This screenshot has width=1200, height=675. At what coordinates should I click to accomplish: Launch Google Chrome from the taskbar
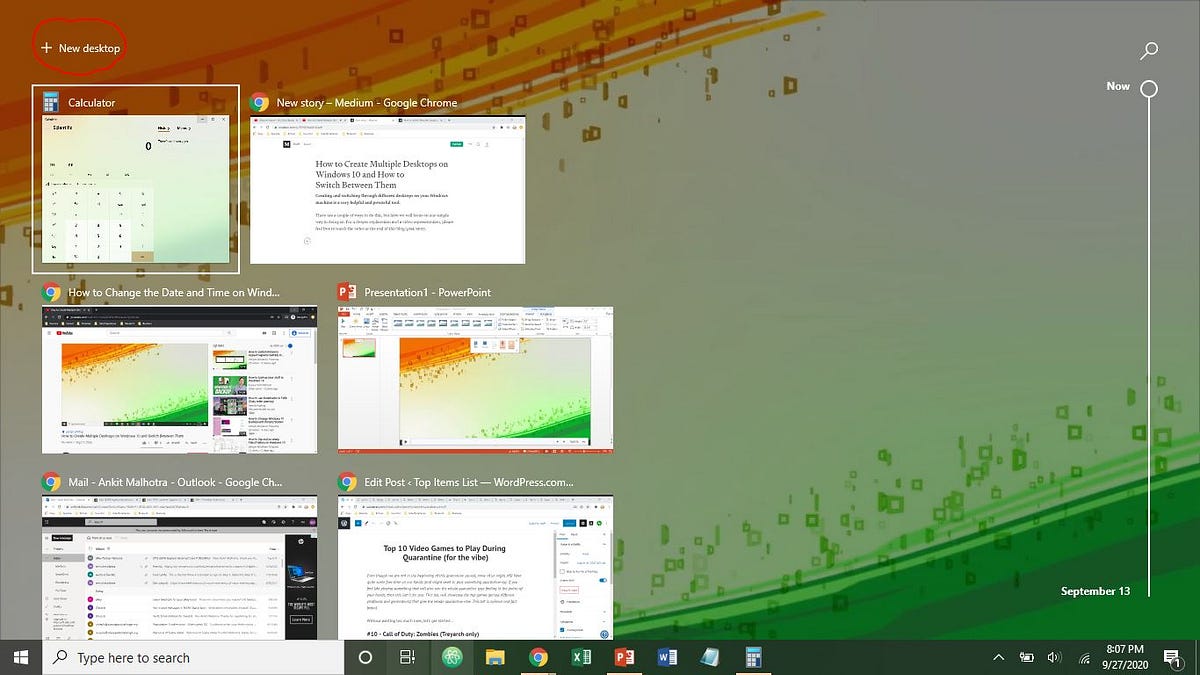click(539, 657)
